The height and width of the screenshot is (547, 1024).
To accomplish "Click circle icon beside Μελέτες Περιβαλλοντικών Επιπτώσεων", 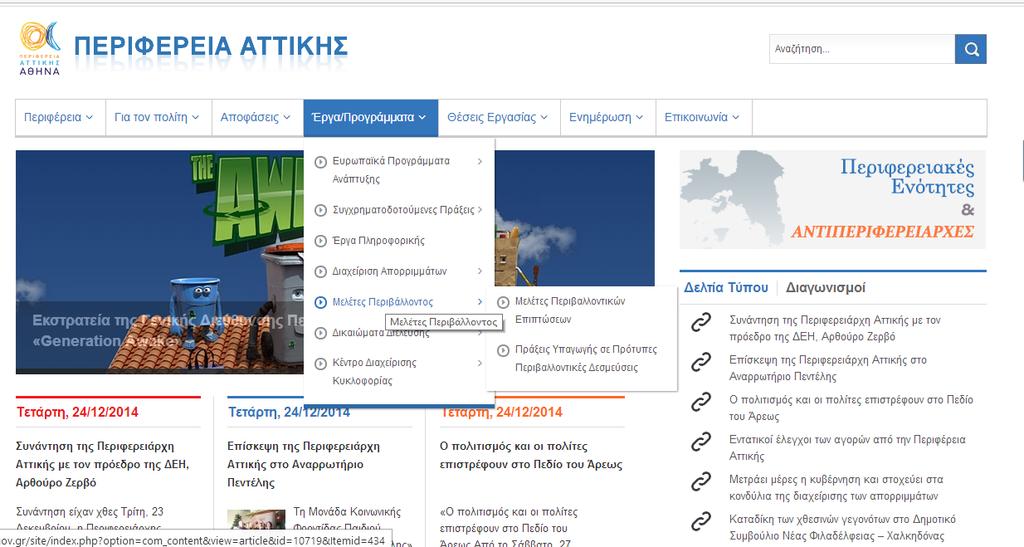I will (504, 302).
